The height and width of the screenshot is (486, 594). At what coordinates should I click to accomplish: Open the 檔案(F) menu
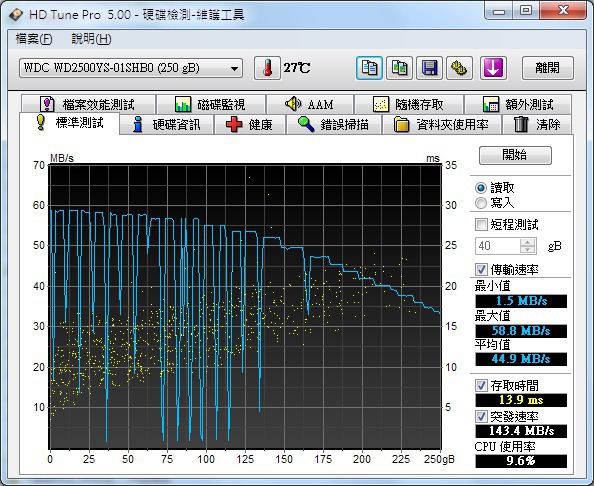[33, 39]
